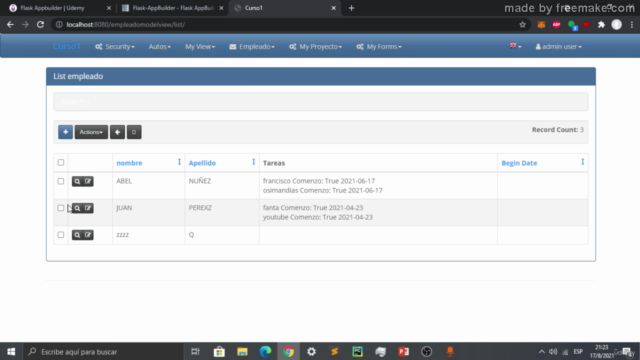
Task: Open the Chrome profile avatar
Action: tap(617, 24)
